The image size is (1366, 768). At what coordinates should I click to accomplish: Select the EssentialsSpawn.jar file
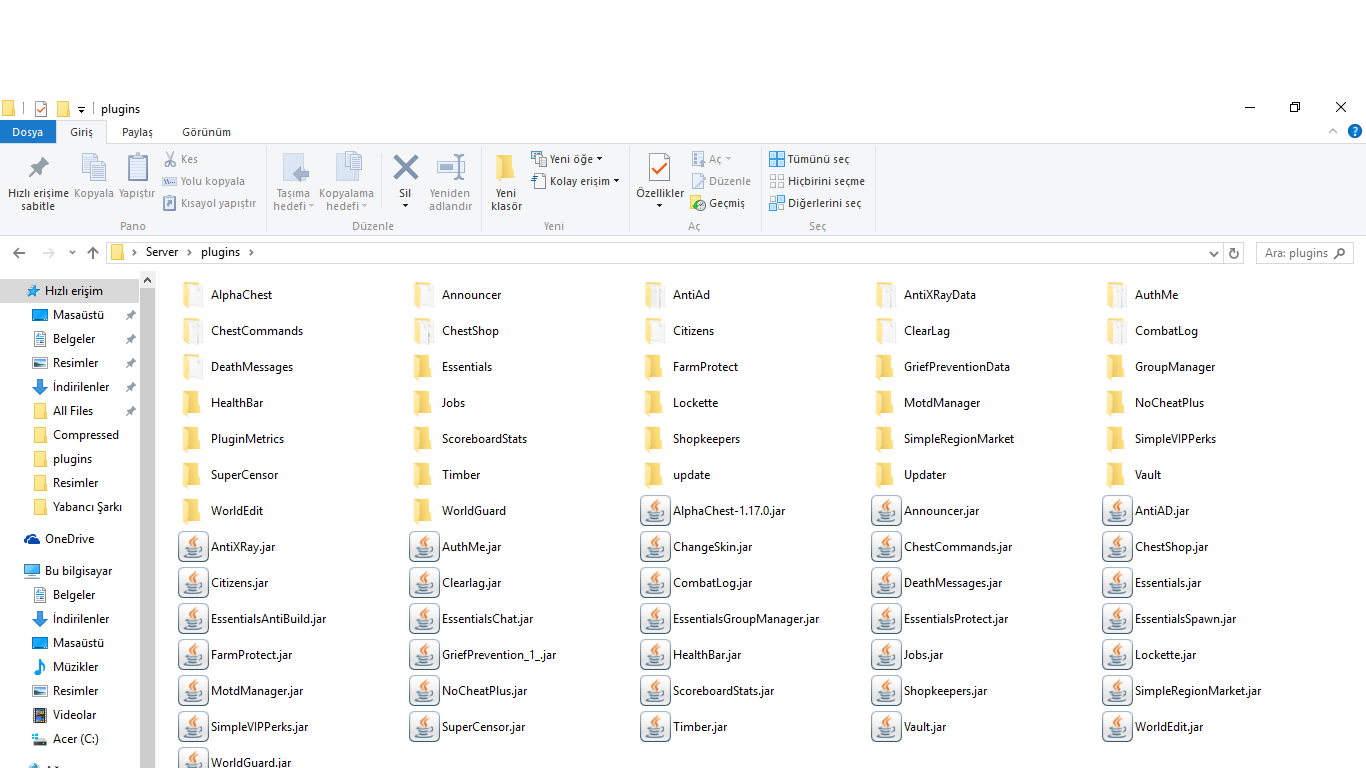click(1170, 619)
